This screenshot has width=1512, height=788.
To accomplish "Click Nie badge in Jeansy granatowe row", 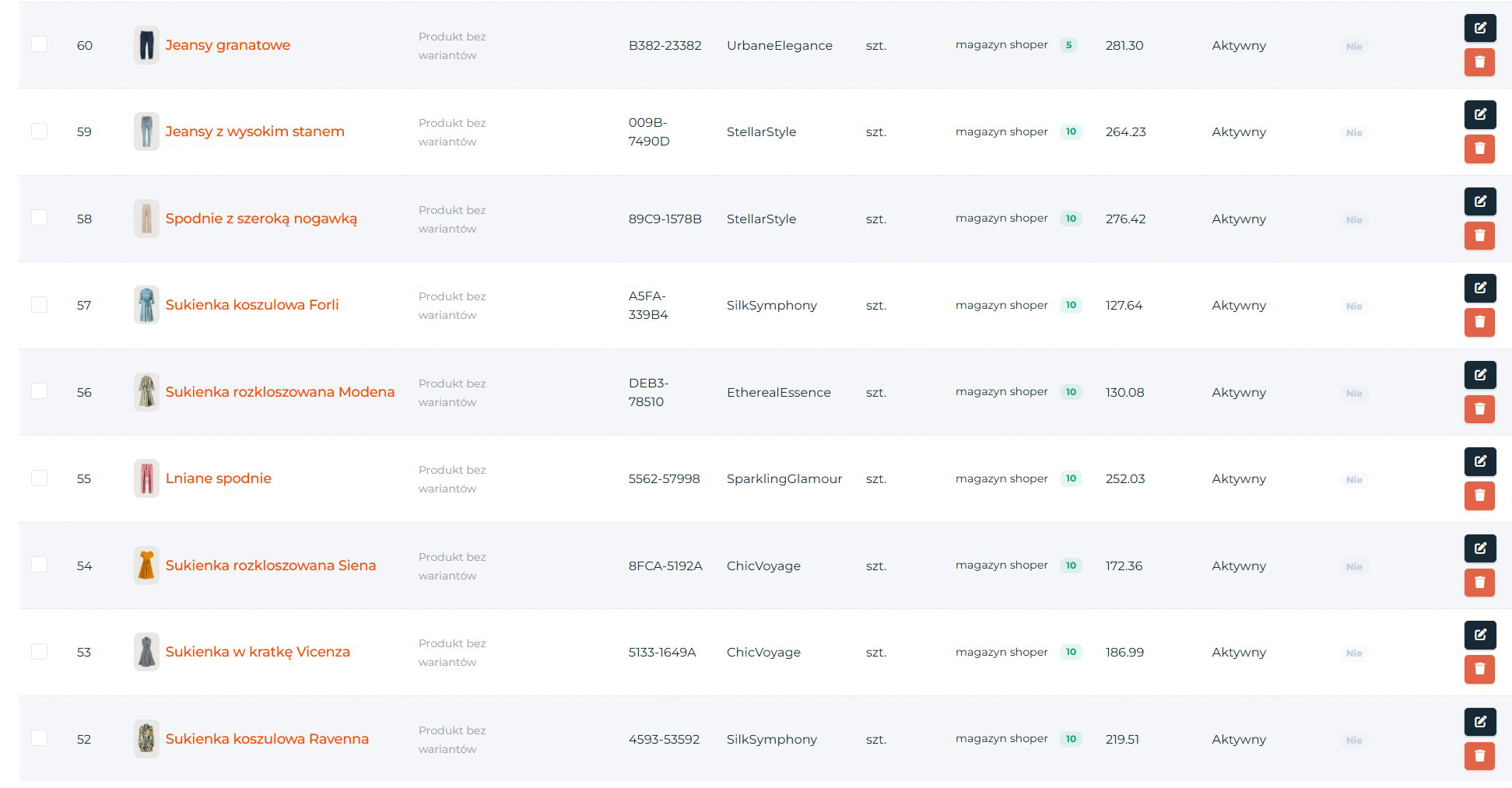I will click(x=1354, y=47).
